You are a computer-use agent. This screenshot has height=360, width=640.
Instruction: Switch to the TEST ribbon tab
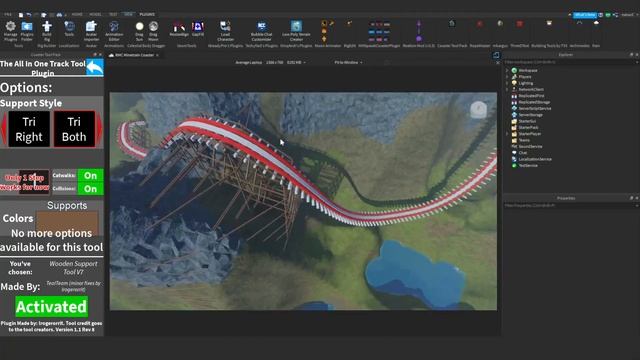coord(113,14)
